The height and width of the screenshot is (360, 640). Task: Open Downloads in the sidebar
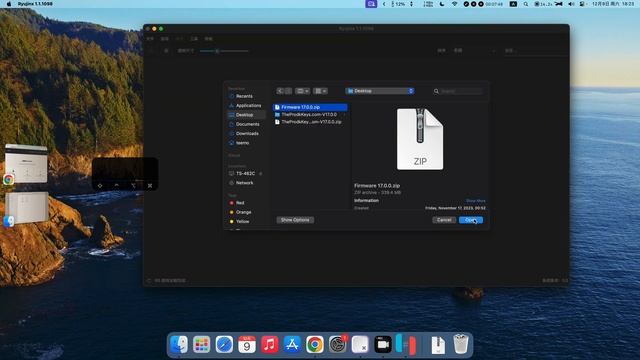247,134
